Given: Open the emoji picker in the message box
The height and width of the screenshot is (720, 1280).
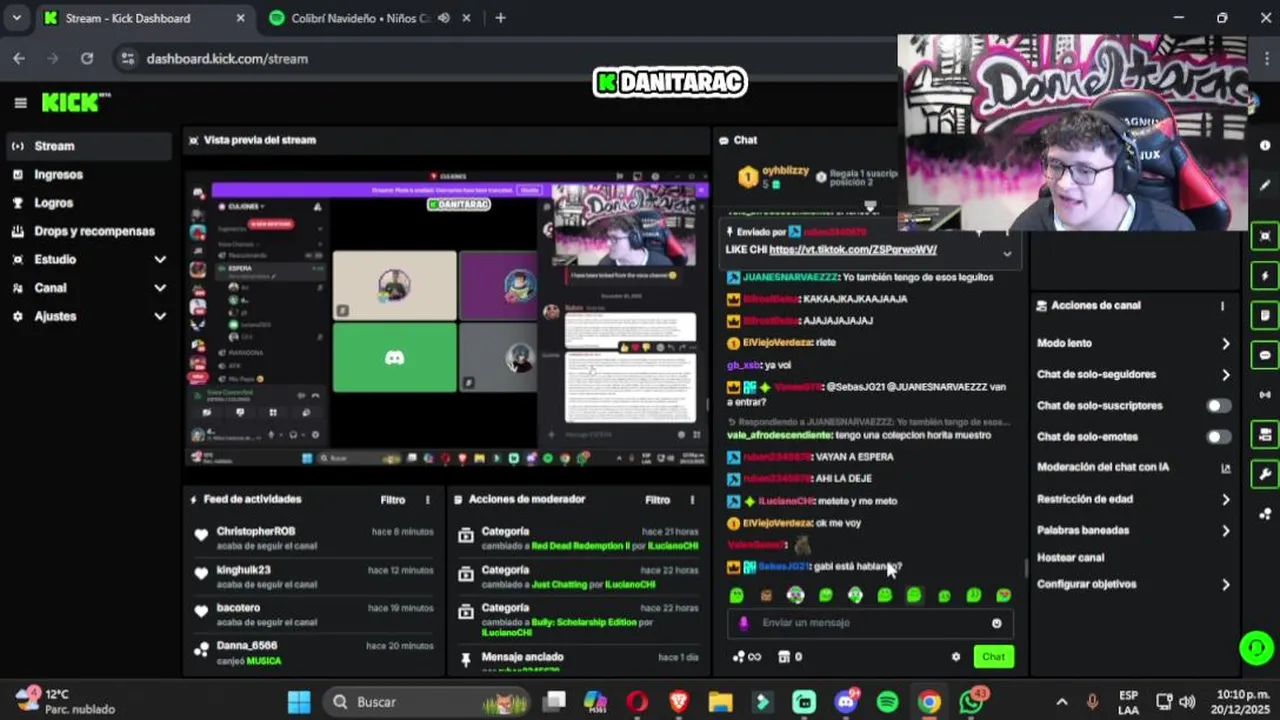Looking at the screenshot, I should 996,623.
